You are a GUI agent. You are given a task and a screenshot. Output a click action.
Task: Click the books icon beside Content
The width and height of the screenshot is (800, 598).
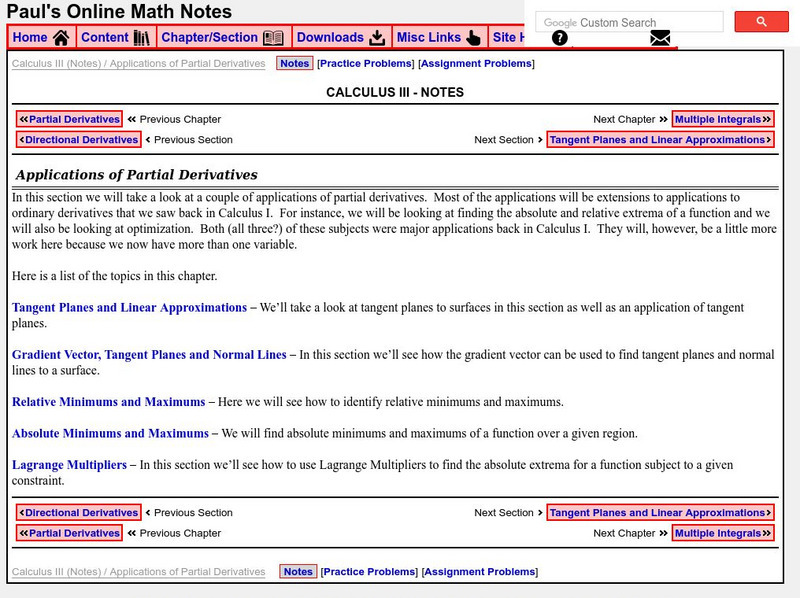point(141,38)
